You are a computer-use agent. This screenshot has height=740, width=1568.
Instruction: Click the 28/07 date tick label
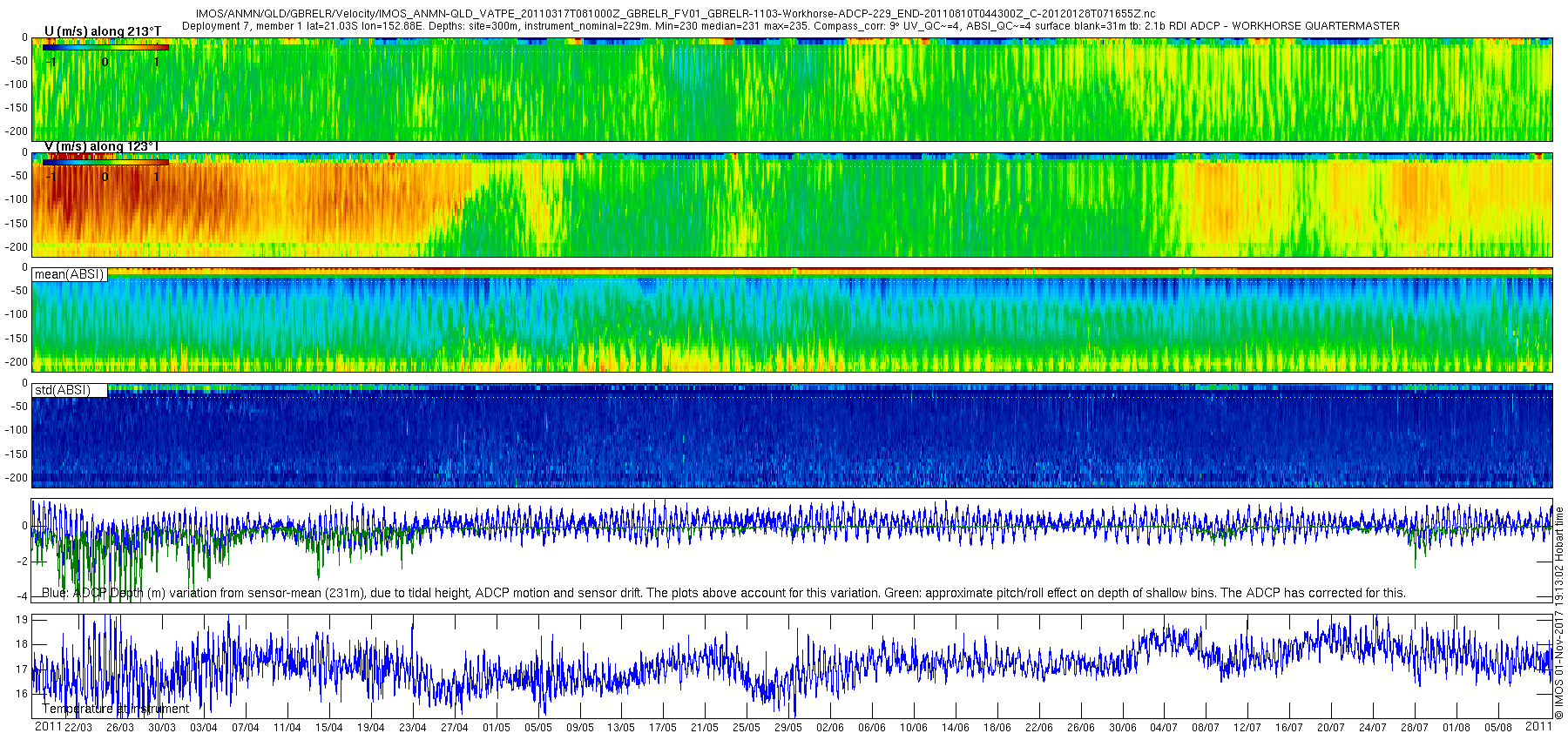click(1415, 728)
